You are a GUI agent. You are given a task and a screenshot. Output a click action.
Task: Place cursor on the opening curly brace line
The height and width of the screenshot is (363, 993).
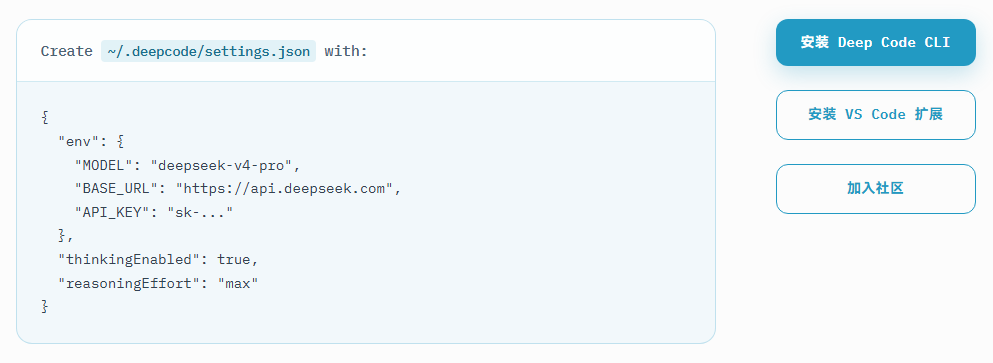point(45,117)
